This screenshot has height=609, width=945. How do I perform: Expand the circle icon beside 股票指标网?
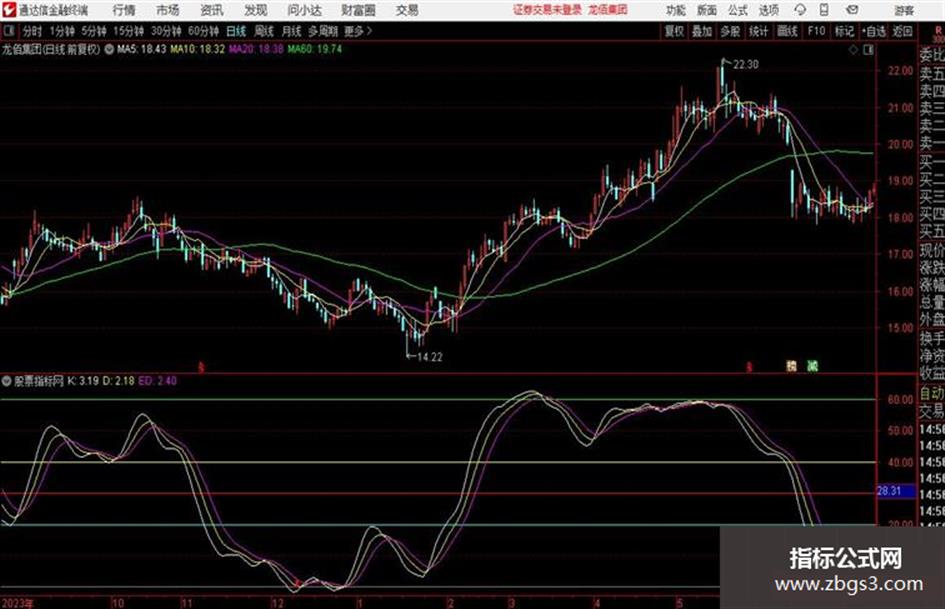pyautogui.click(x=7, y=381)
